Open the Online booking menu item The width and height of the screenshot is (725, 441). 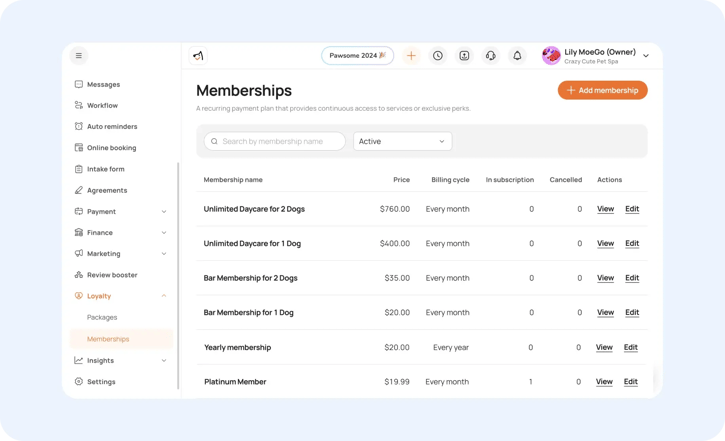coord(111,148)
